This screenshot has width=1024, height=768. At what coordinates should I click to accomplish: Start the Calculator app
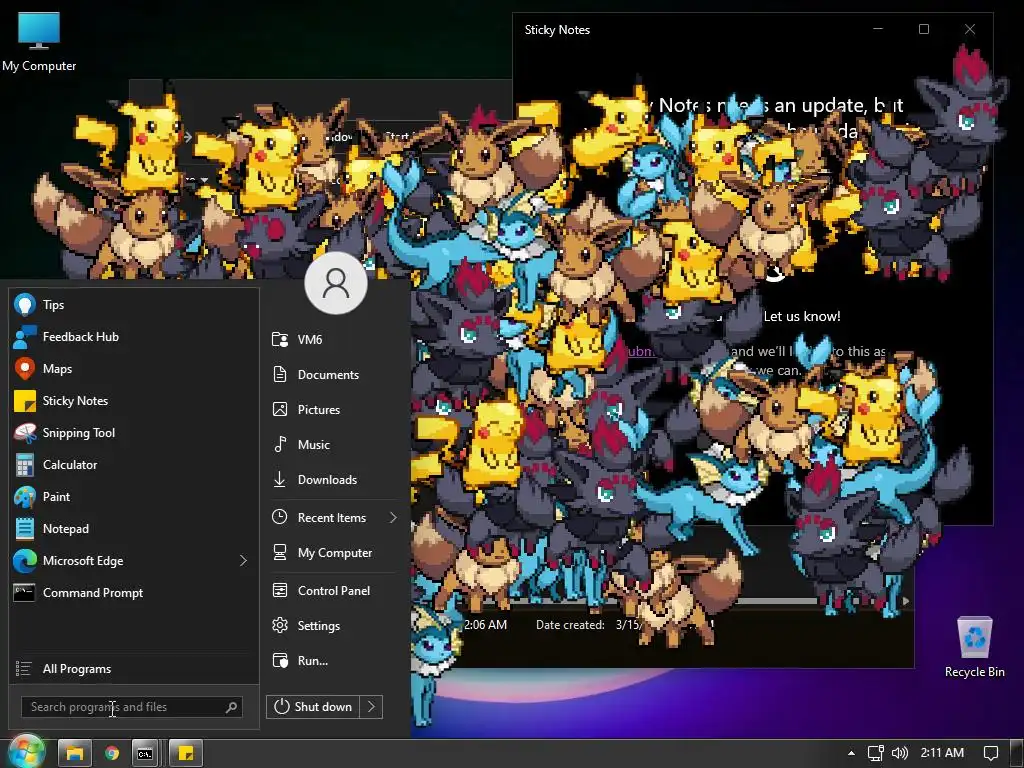134,464
